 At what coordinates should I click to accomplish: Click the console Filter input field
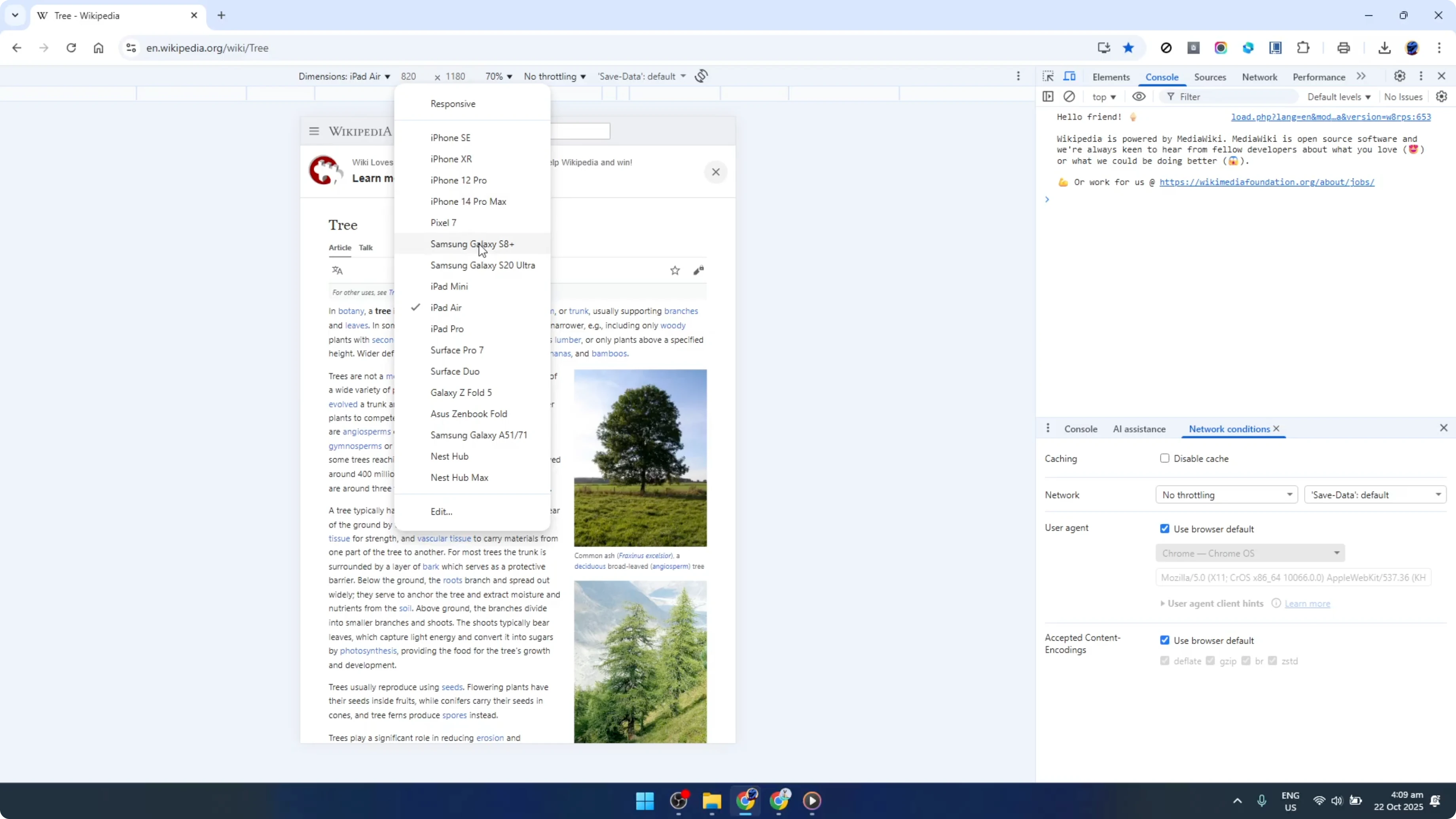[1215, 97]
